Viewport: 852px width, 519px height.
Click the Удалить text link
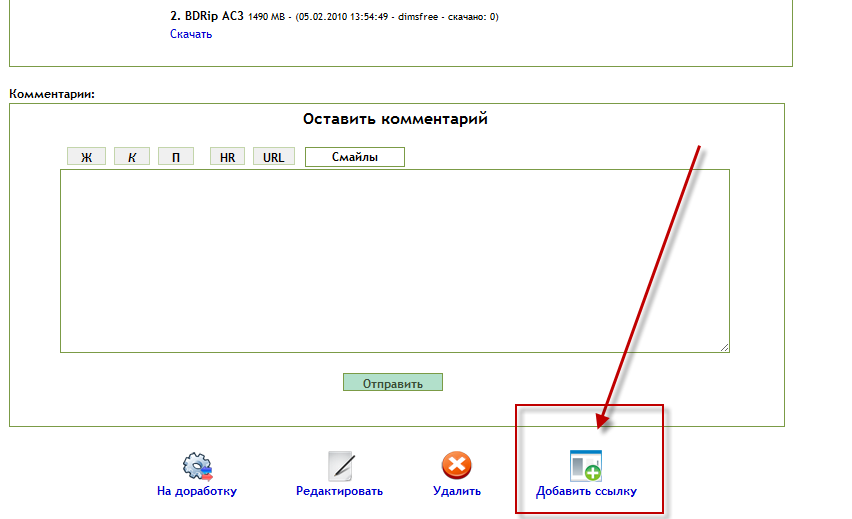point(456,491)
